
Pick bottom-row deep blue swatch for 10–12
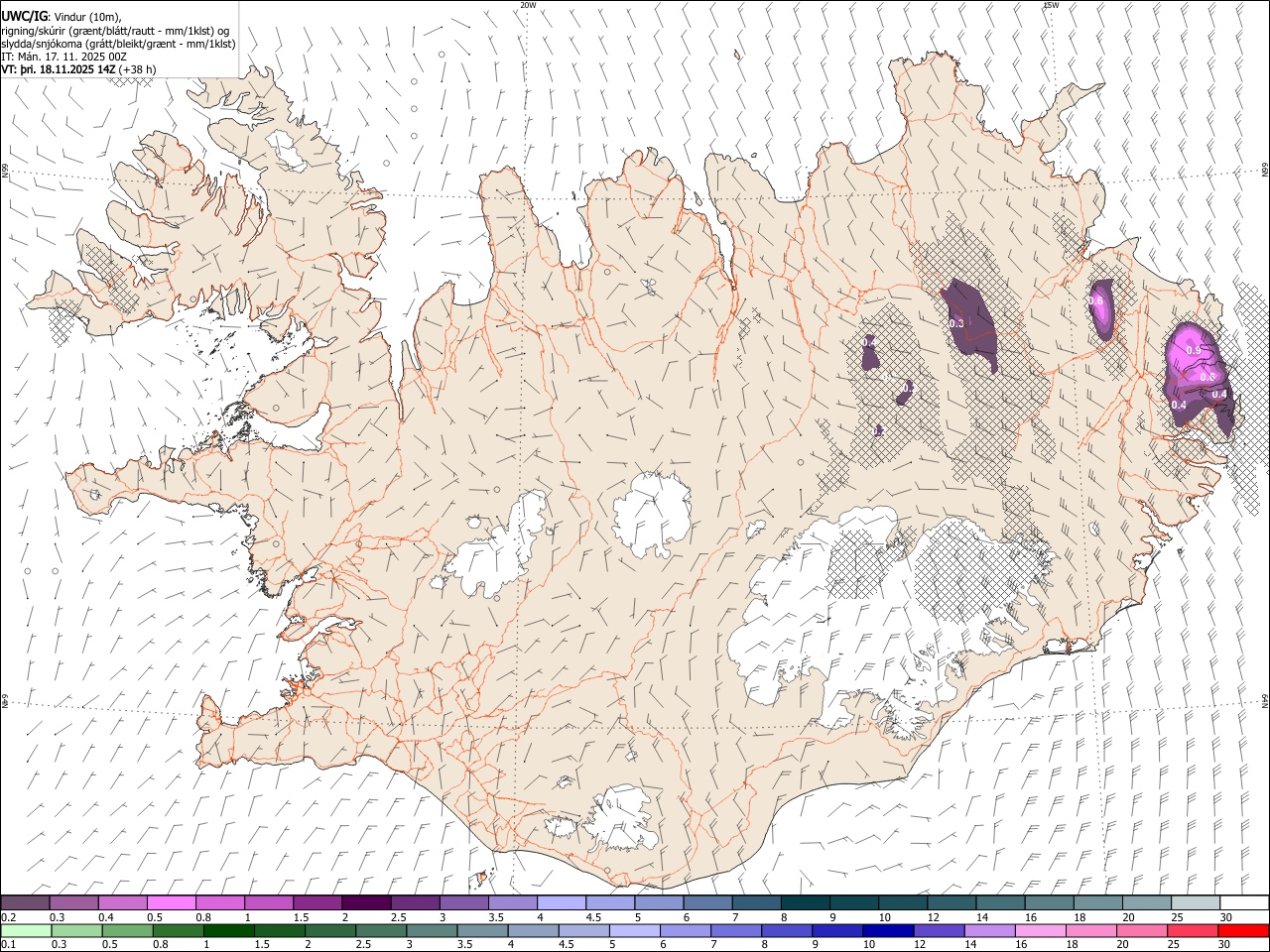(x=887, y=930)
